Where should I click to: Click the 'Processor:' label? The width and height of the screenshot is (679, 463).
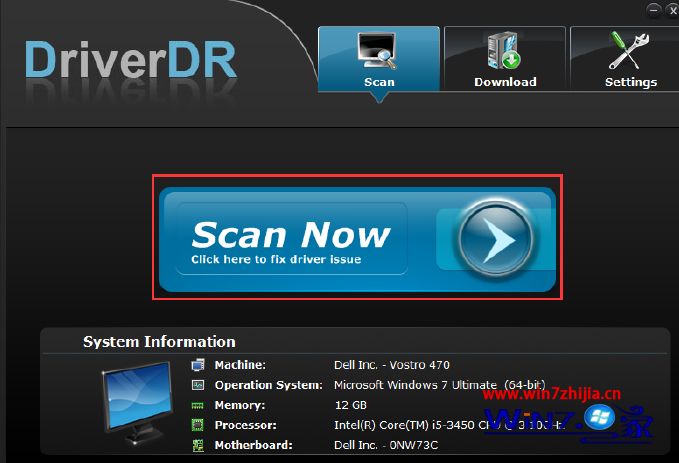pos(246,425)
